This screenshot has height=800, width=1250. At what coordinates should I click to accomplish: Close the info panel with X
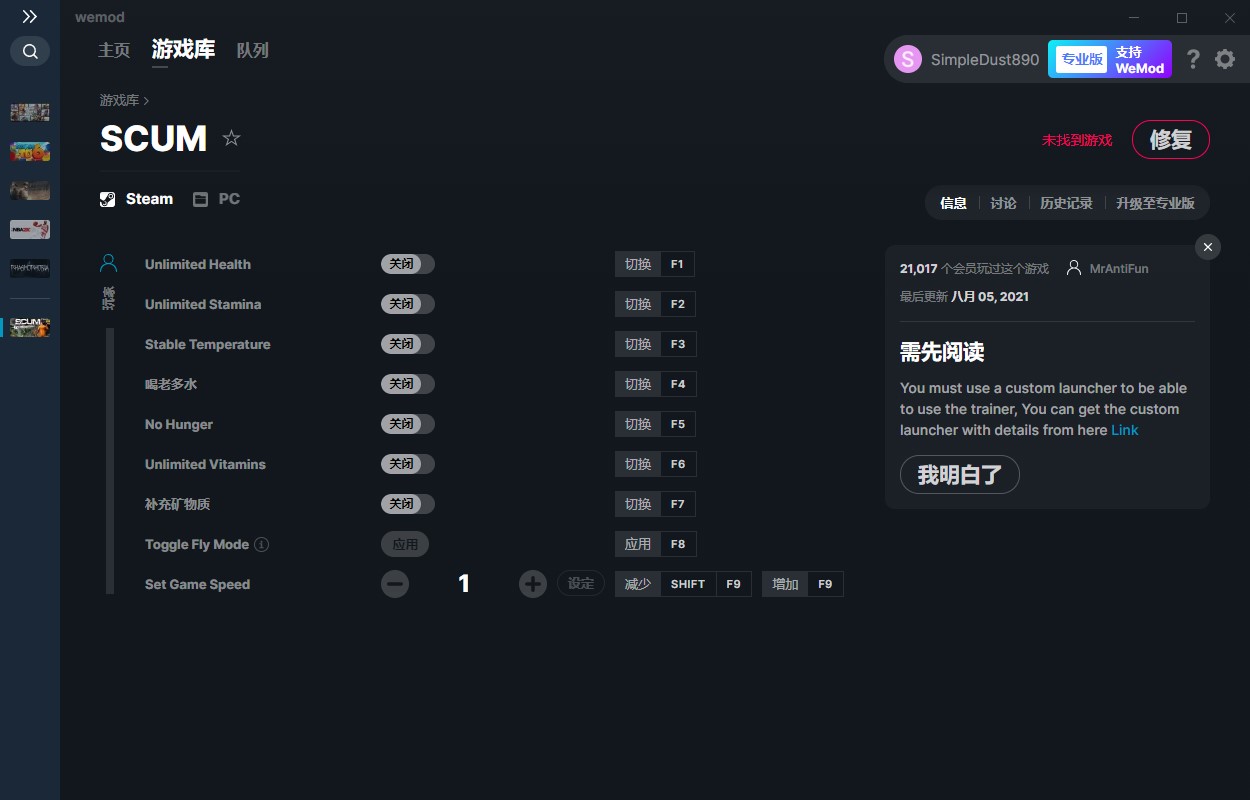(1208, 247)
